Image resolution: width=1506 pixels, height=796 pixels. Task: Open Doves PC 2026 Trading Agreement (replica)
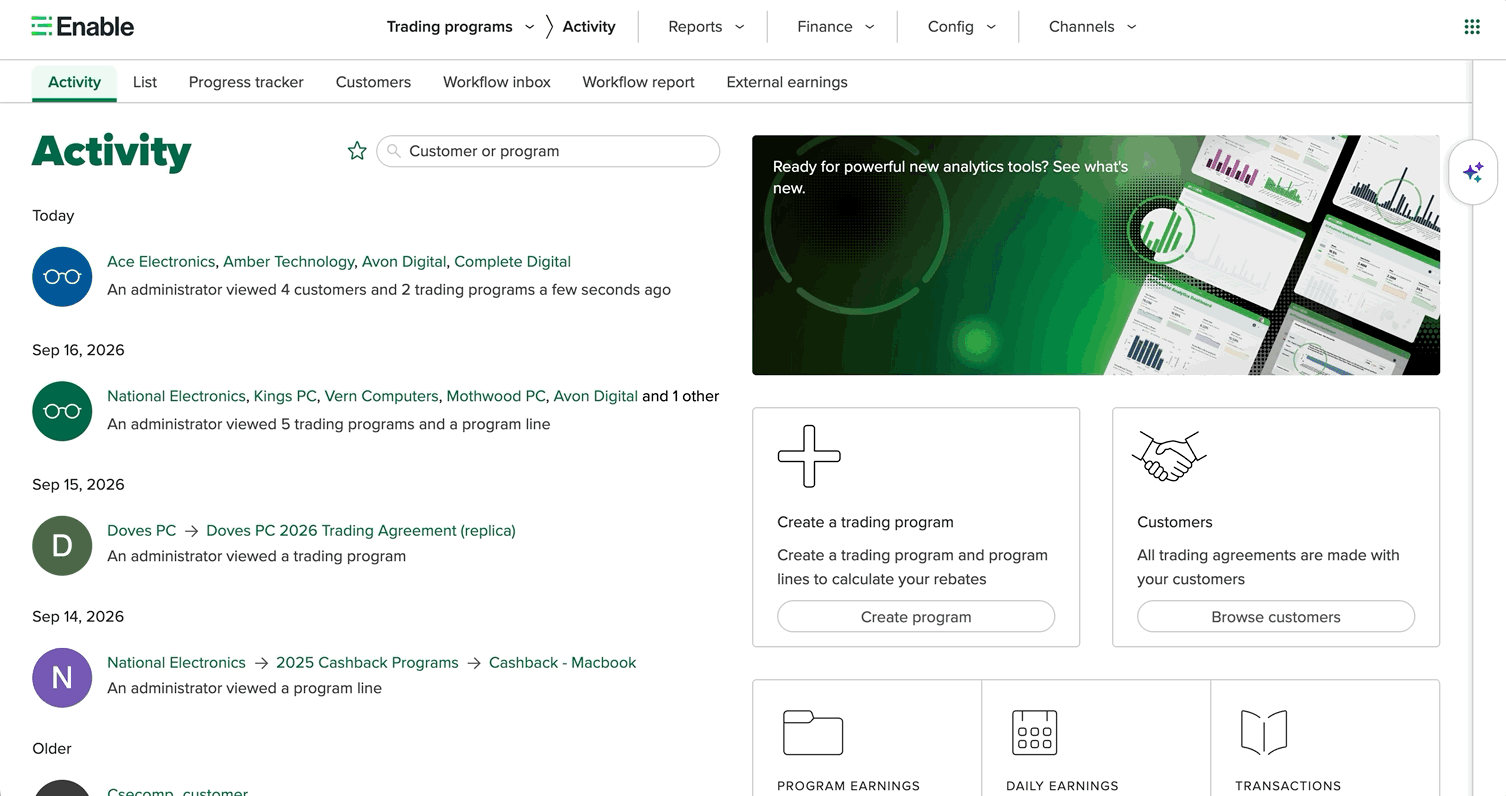(x=361, y=531)
